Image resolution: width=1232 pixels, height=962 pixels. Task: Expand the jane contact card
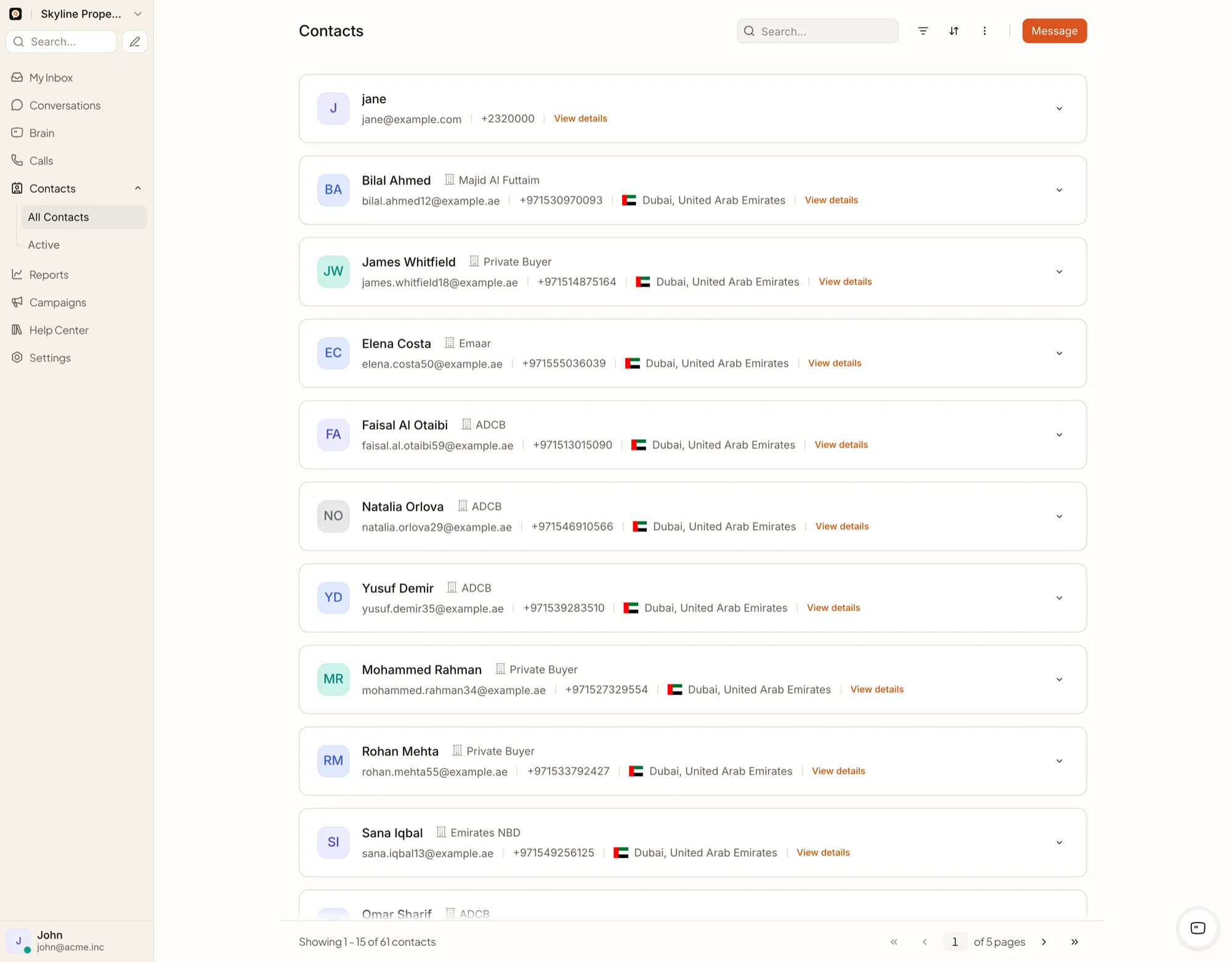coord(1060,108)
